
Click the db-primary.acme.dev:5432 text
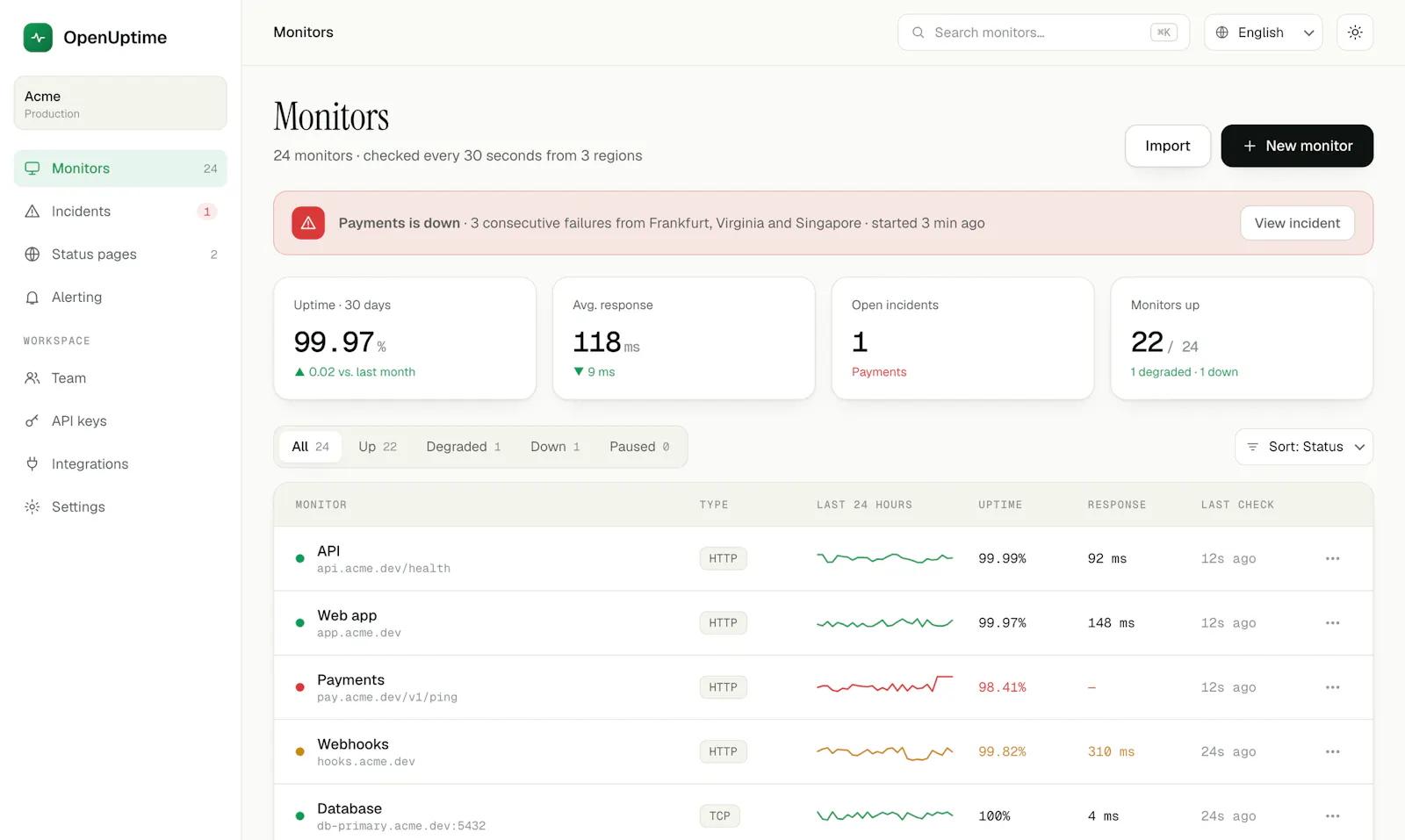pos(401,826)
